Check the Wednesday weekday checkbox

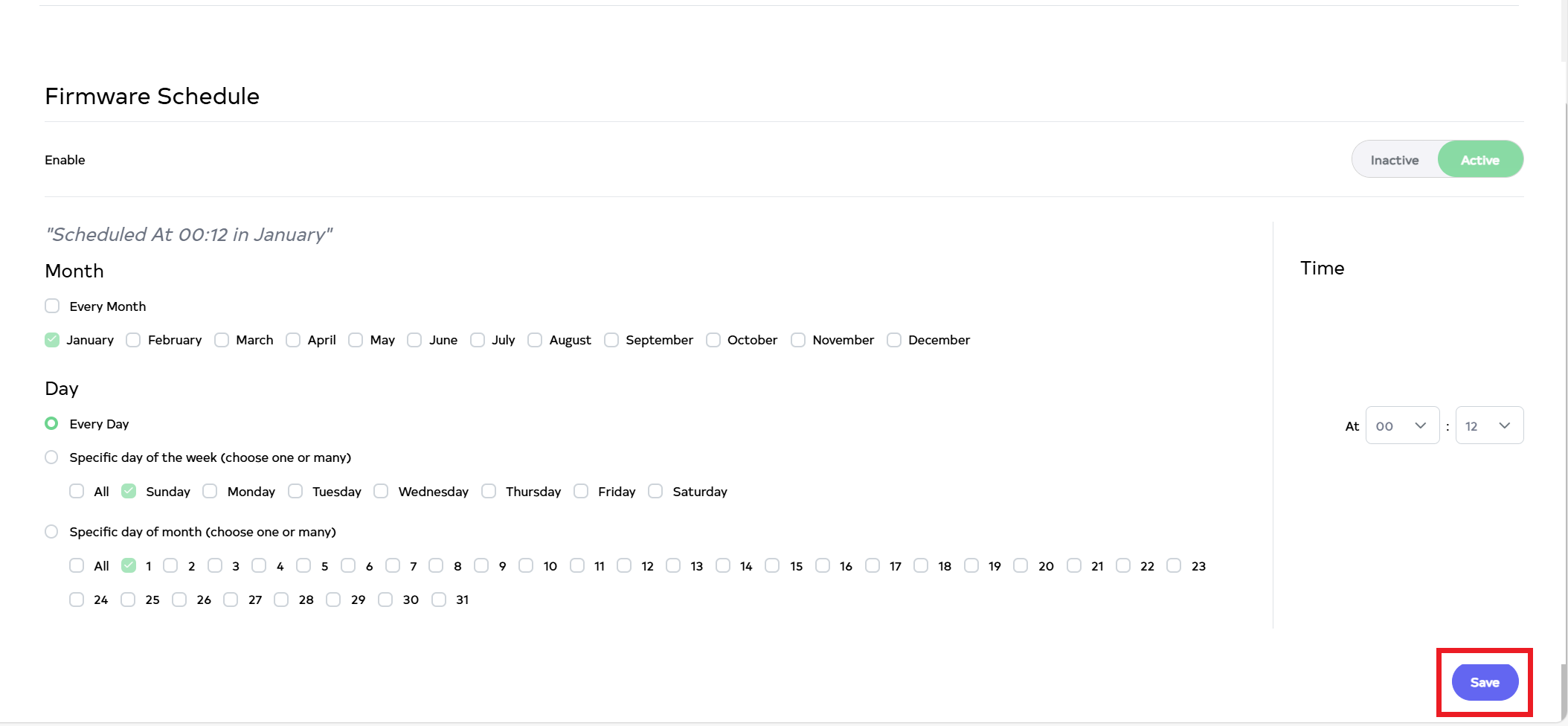[381, 492]
